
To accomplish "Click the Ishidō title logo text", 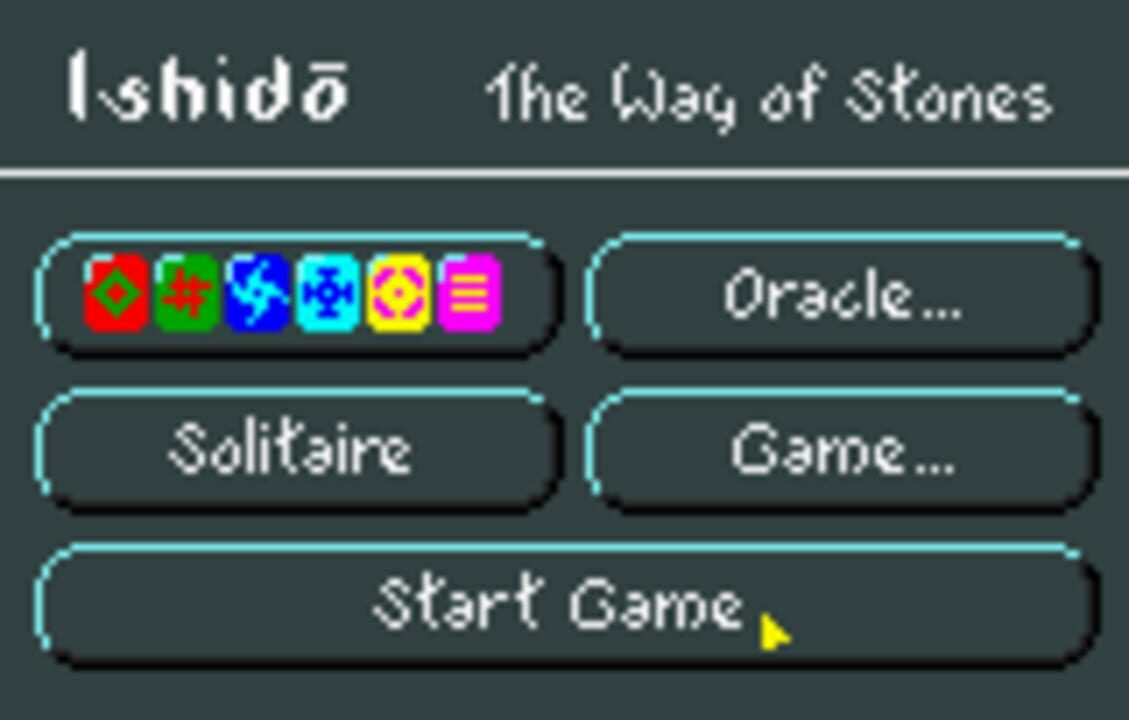I will tap(210, 87).
